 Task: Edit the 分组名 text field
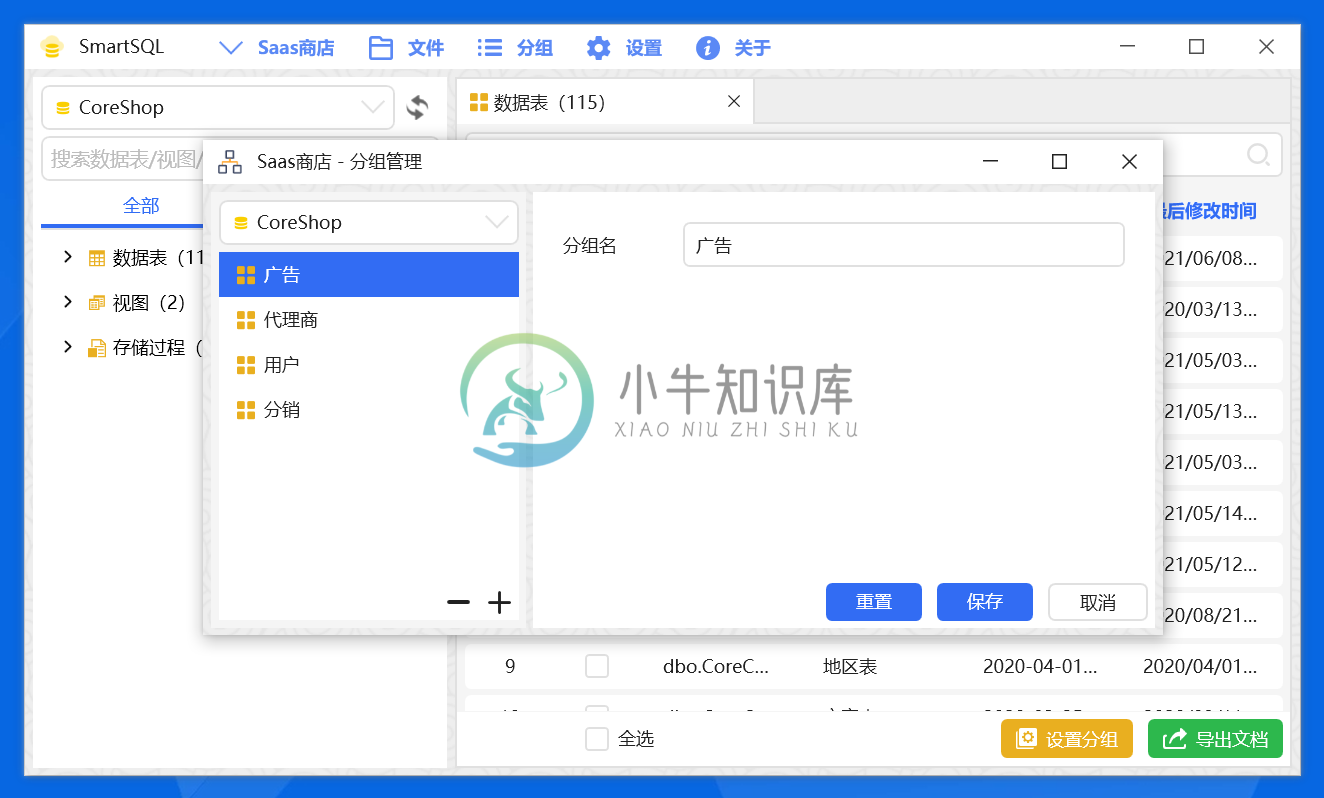point(904,245)
